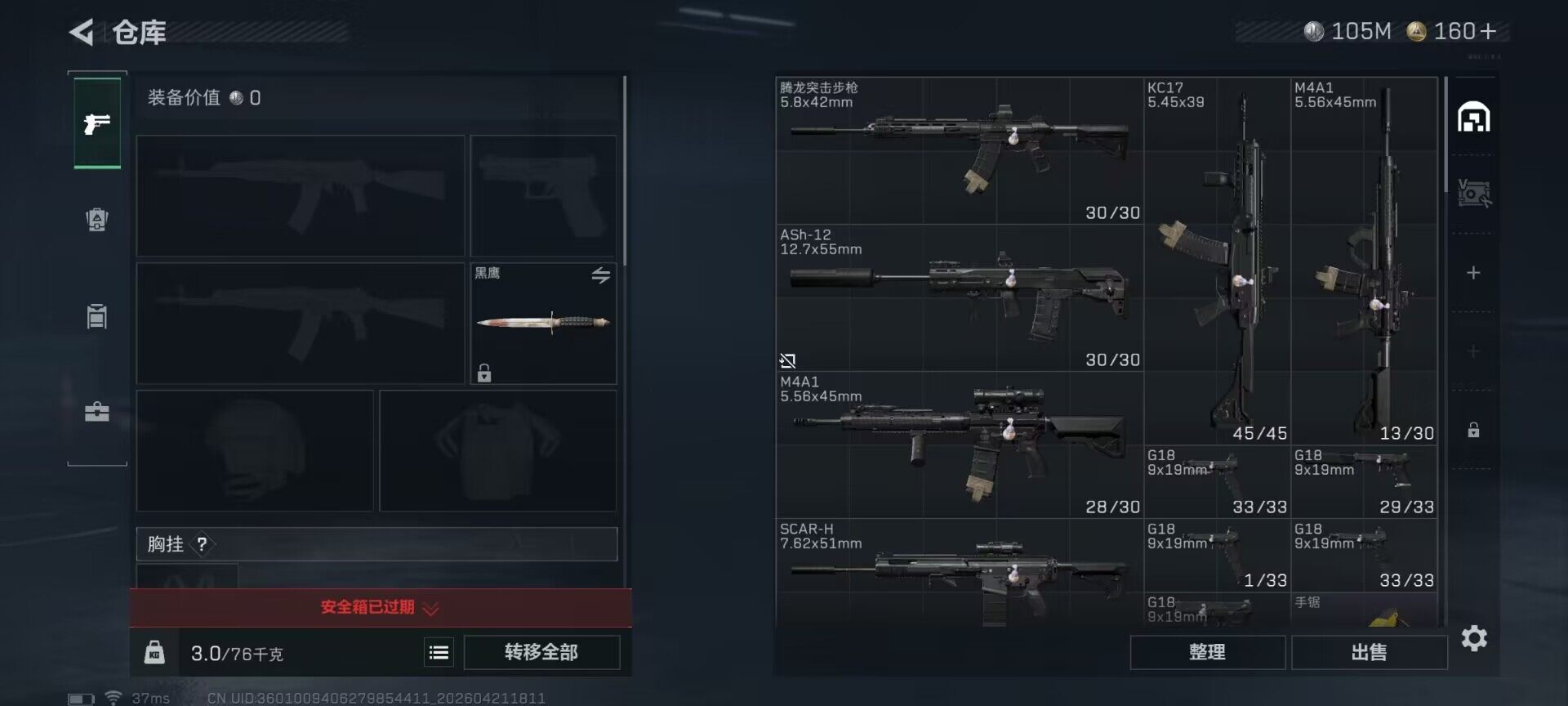Open the backpack tab in the left sidebar

pyautogui.click(x=97, y=220)
